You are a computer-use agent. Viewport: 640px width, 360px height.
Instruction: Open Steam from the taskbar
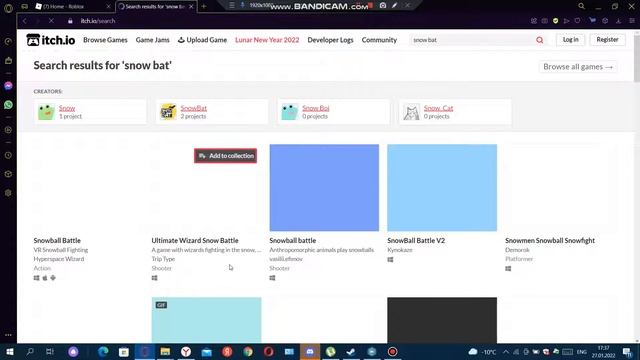coord(351,351)
